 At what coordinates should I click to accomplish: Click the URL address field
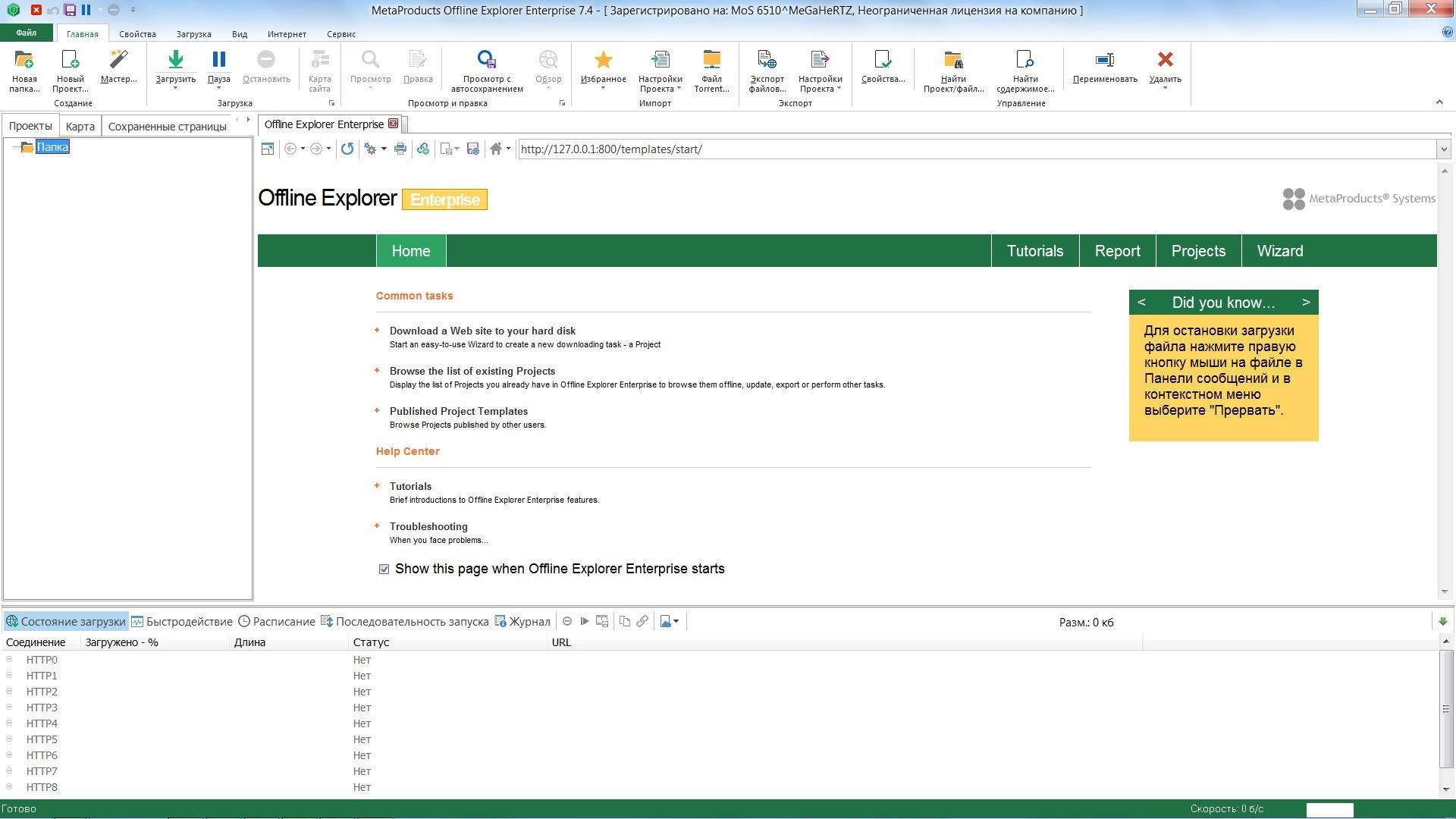(977, 149)
